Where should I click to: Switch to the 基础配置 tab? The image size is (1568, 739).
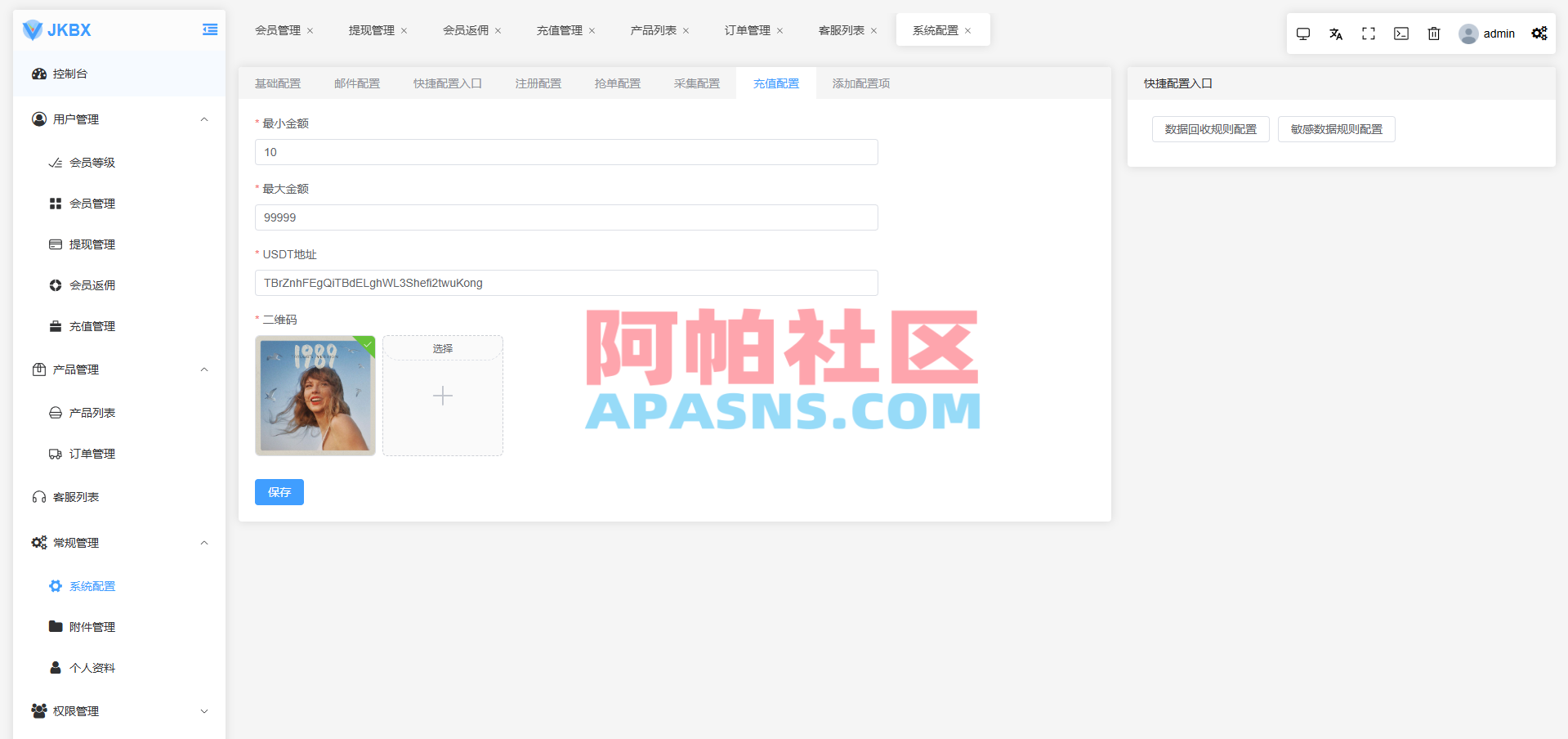pos(278,83)
